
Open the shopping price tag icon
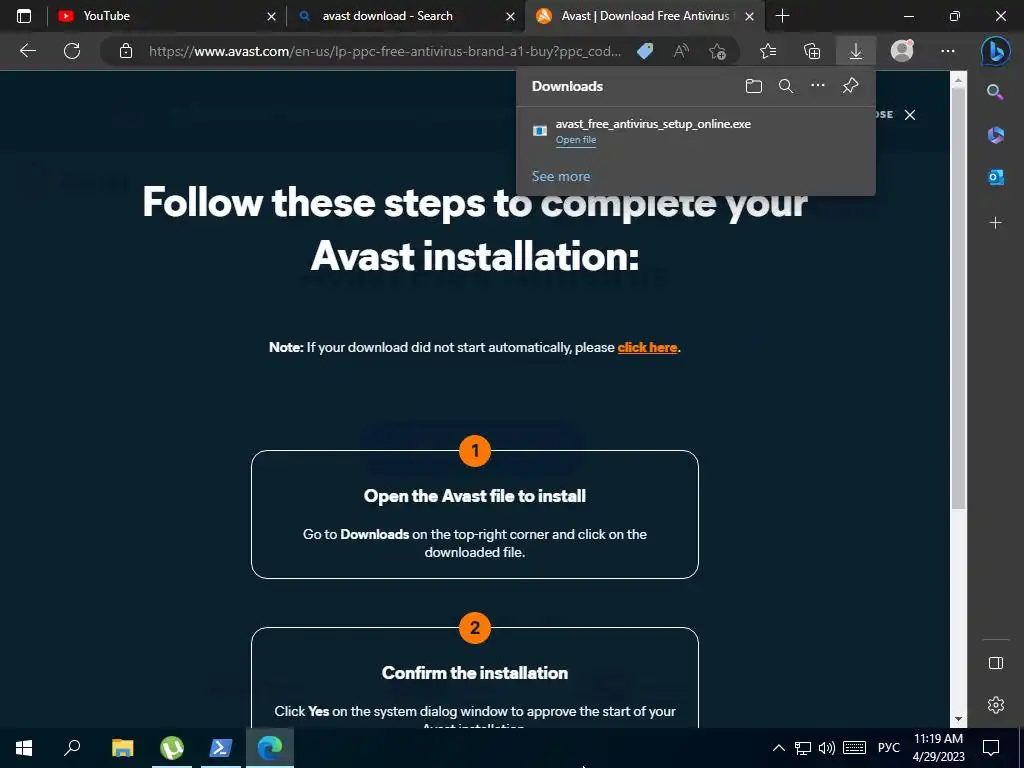[x=645, y=51]
